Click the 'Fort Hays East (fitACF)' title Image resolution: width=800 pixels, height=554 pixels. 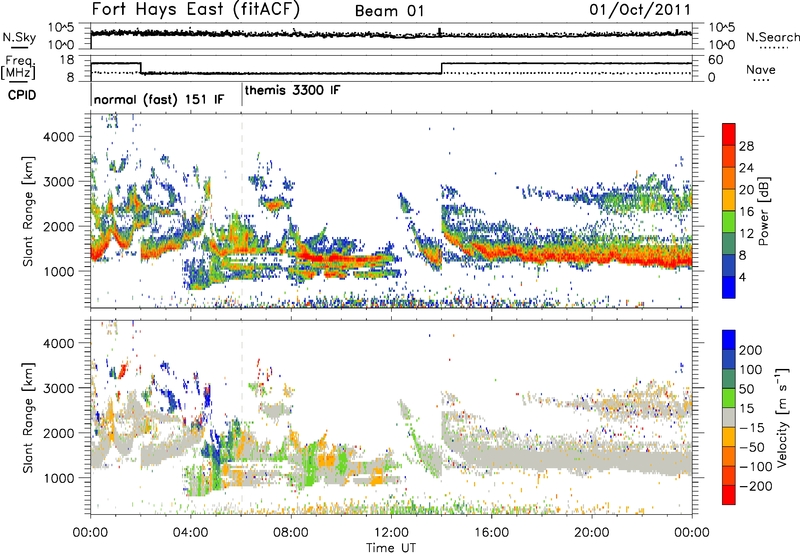(x=195, y=9)
